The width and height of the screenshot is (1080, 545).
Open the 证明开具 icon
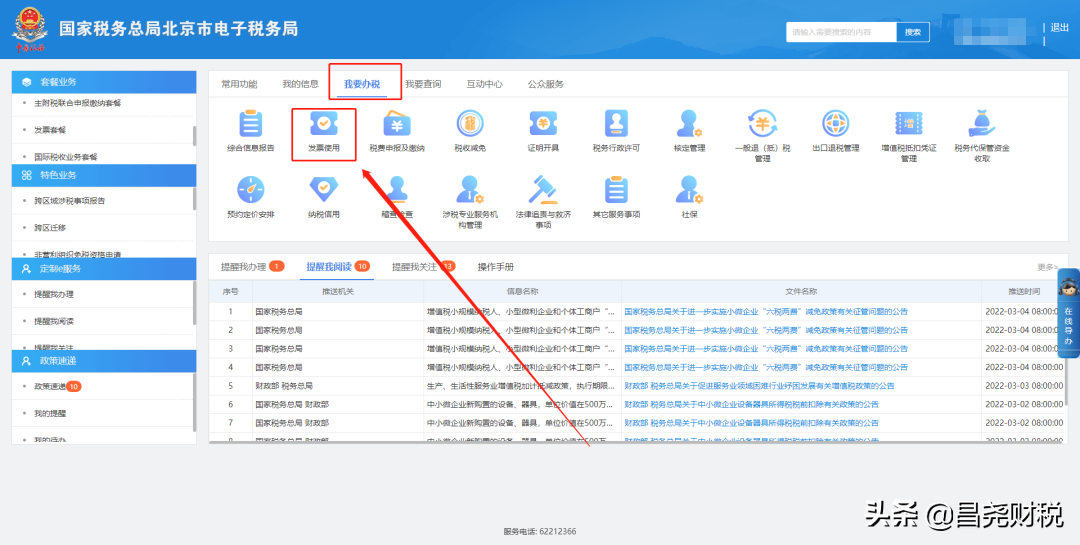coord(543,125)
